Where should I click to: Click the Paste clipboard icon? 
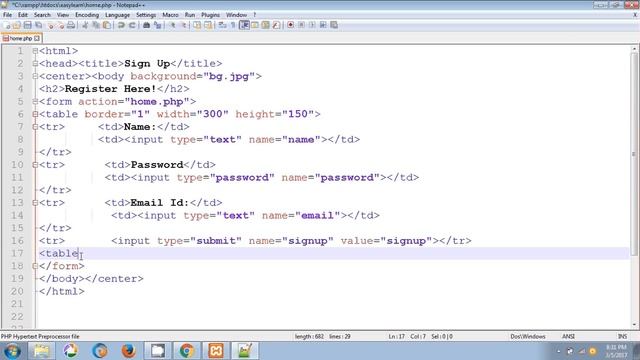107,25
